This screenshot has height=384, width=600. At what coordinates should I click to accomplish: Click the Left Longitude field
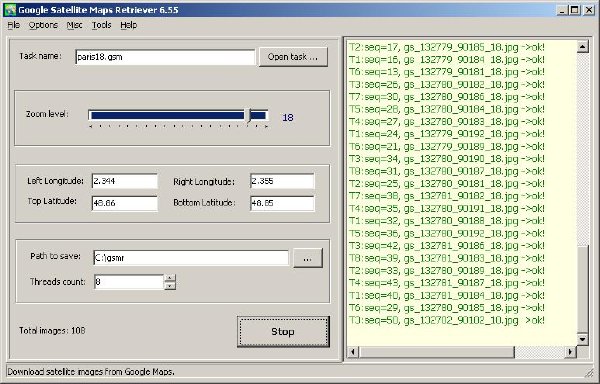point(125,181)
